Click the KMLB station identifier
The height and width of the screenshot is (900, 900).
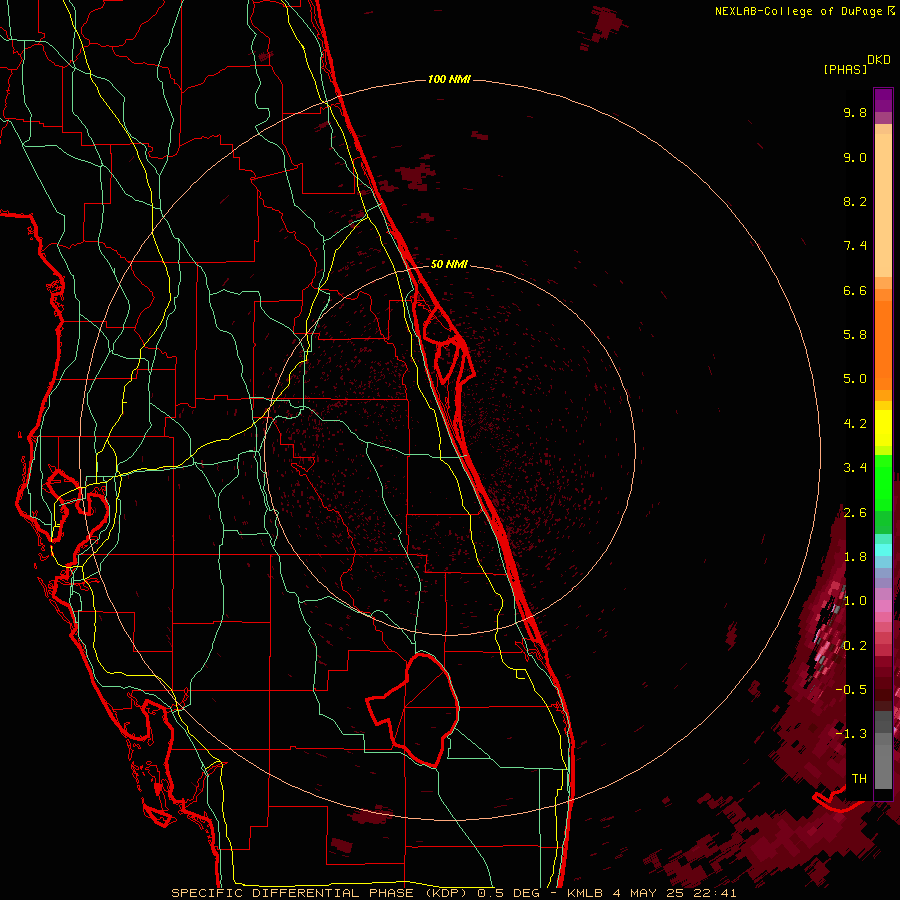(x=585, y=893)
